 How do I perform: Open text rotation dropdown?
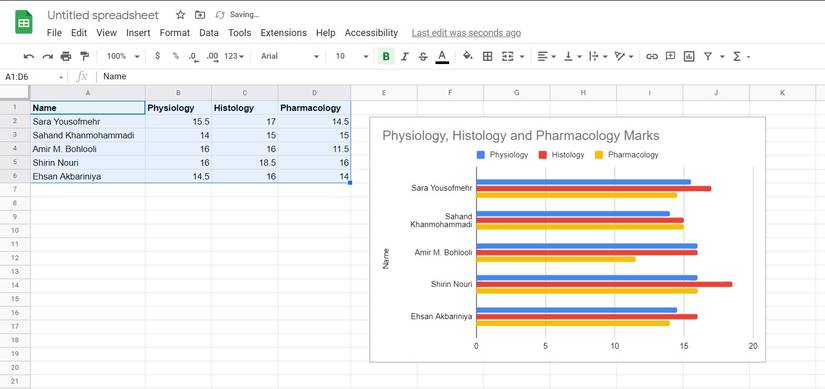[x=624, y=56]
